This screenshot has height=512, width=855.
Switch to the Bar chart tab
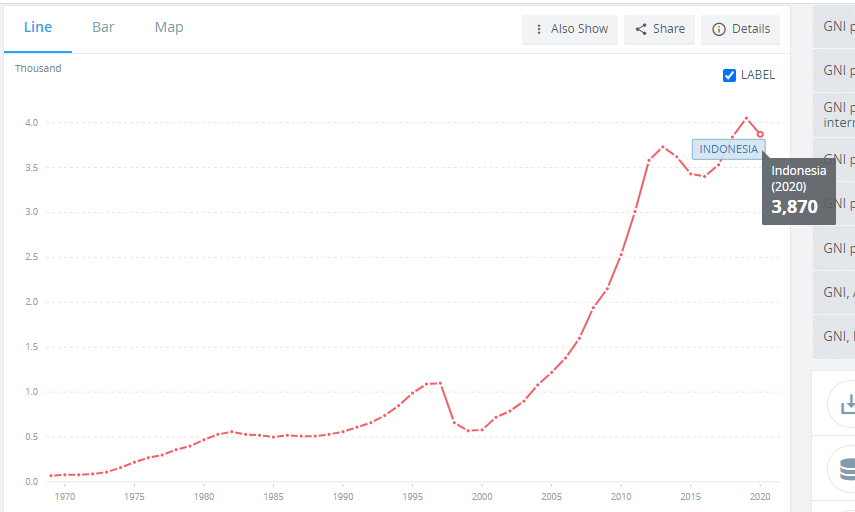tap(103, 27)
